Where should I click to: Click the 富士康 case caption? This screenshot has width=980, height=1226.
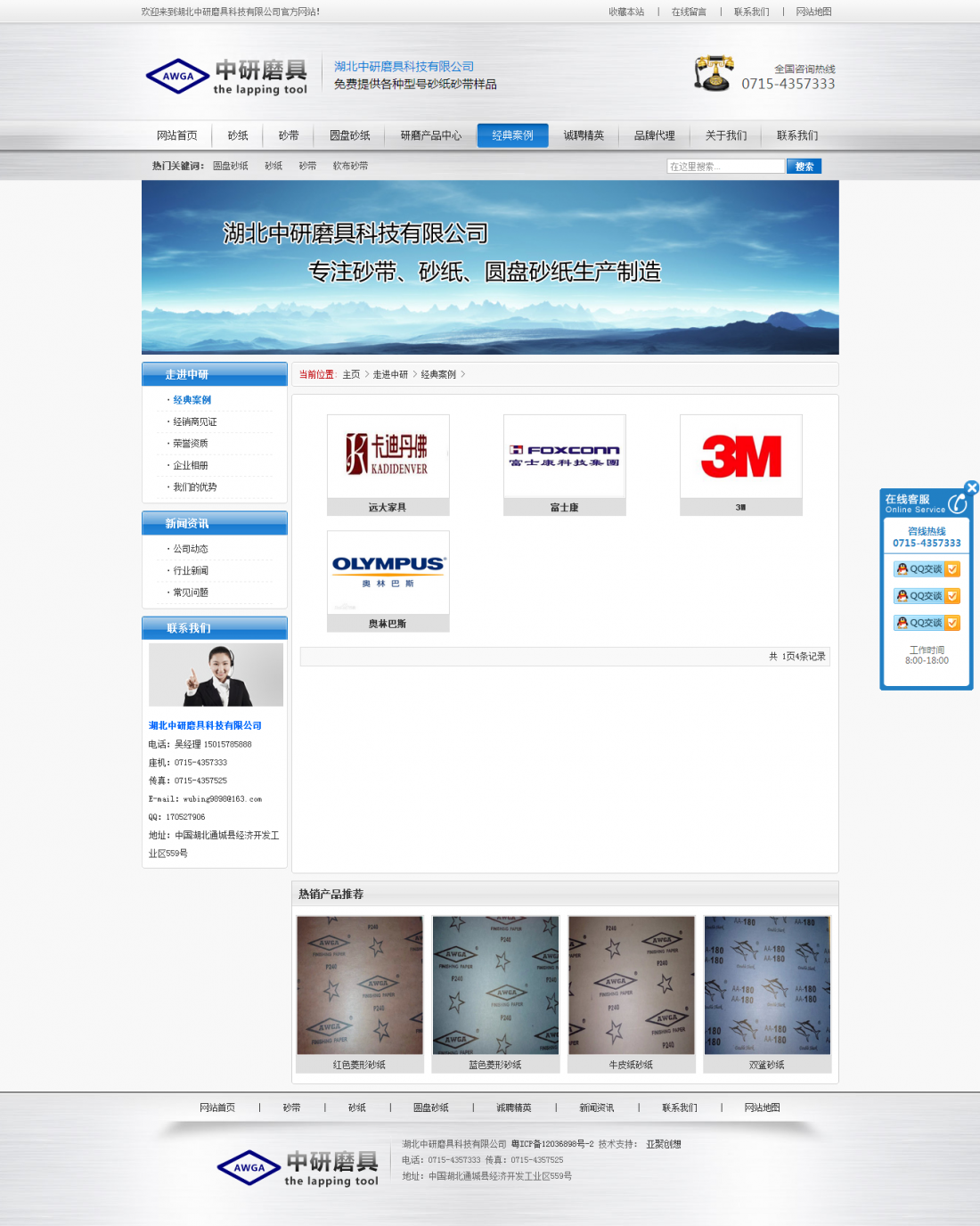(x=564, y=508)
